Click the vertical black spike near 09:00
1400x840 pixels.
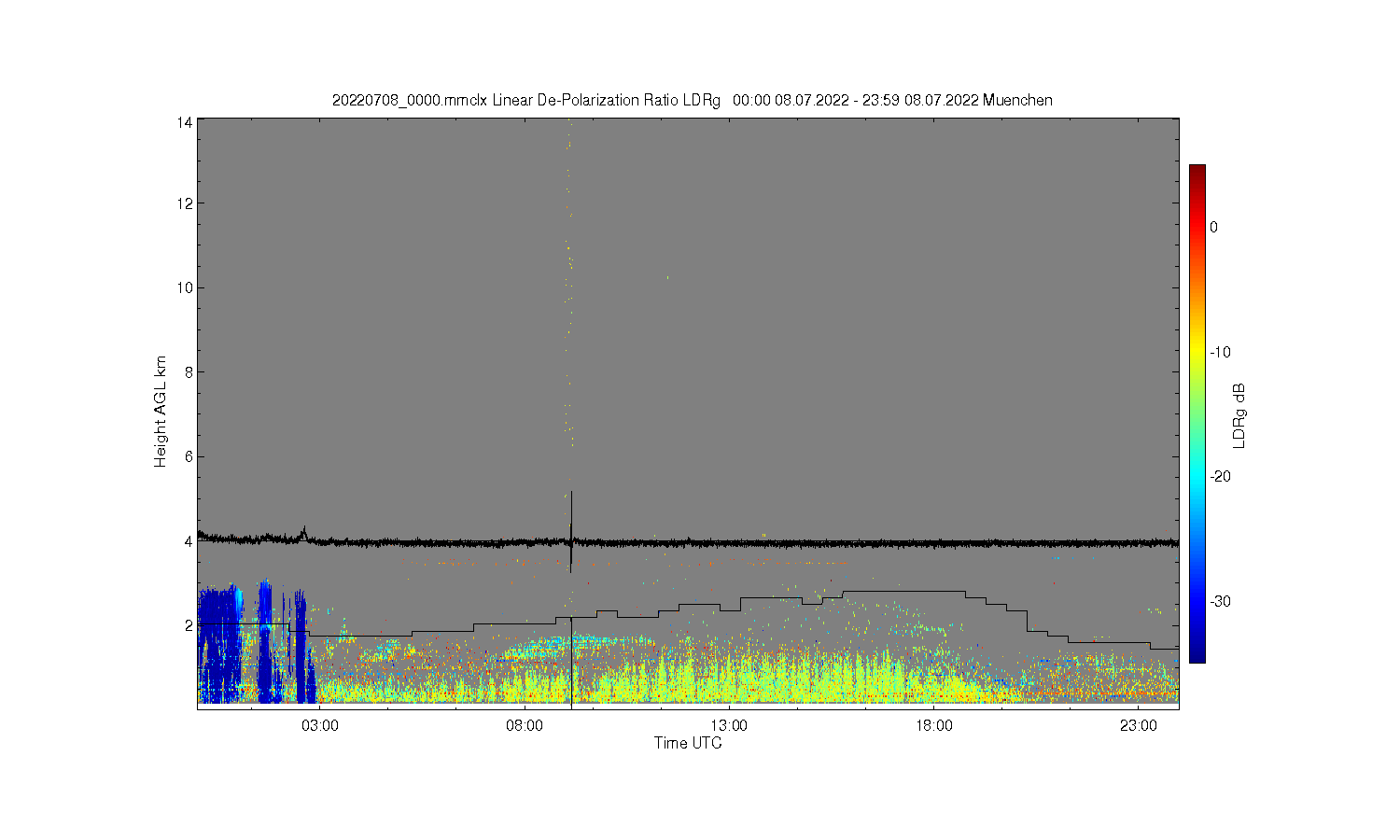click(x=571, y=530)
